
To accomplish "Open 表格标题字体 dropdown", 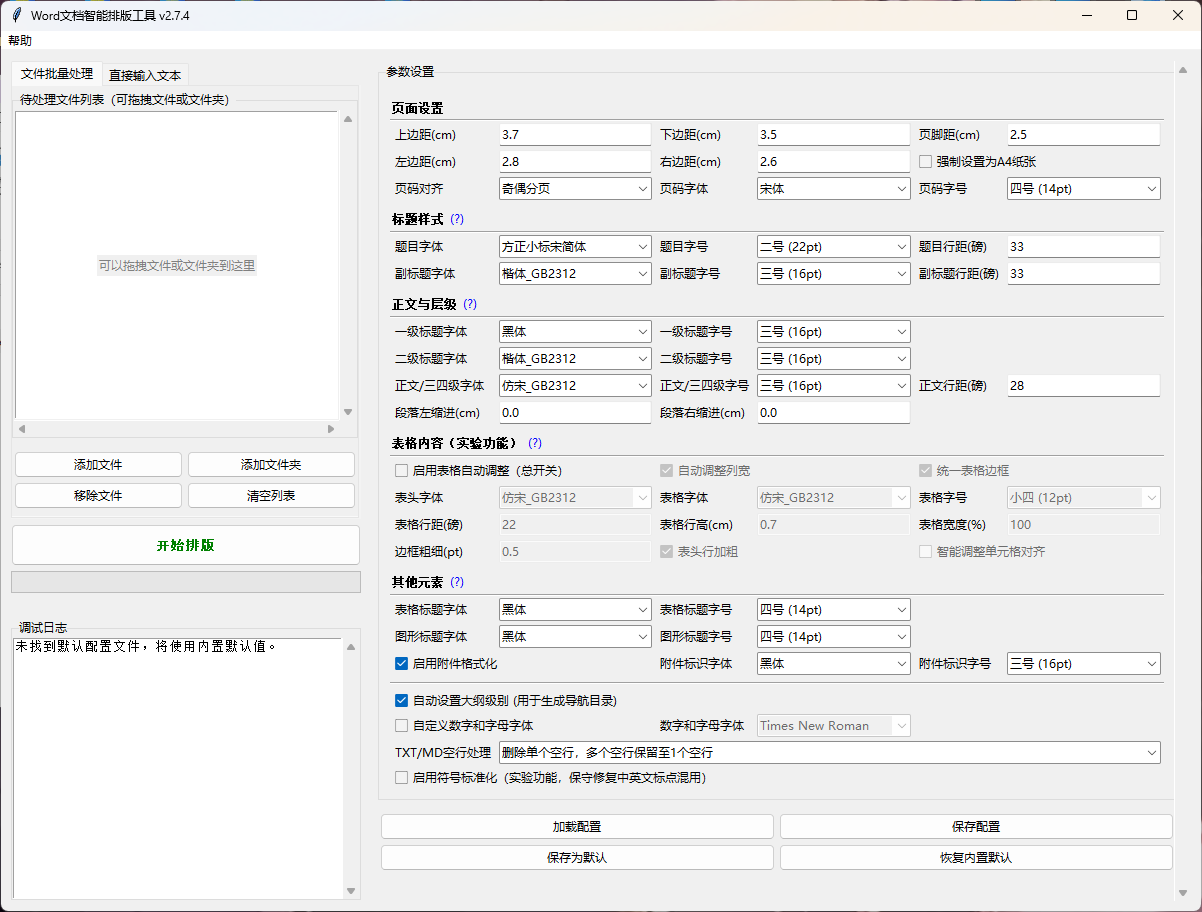I will coord(575,609).
